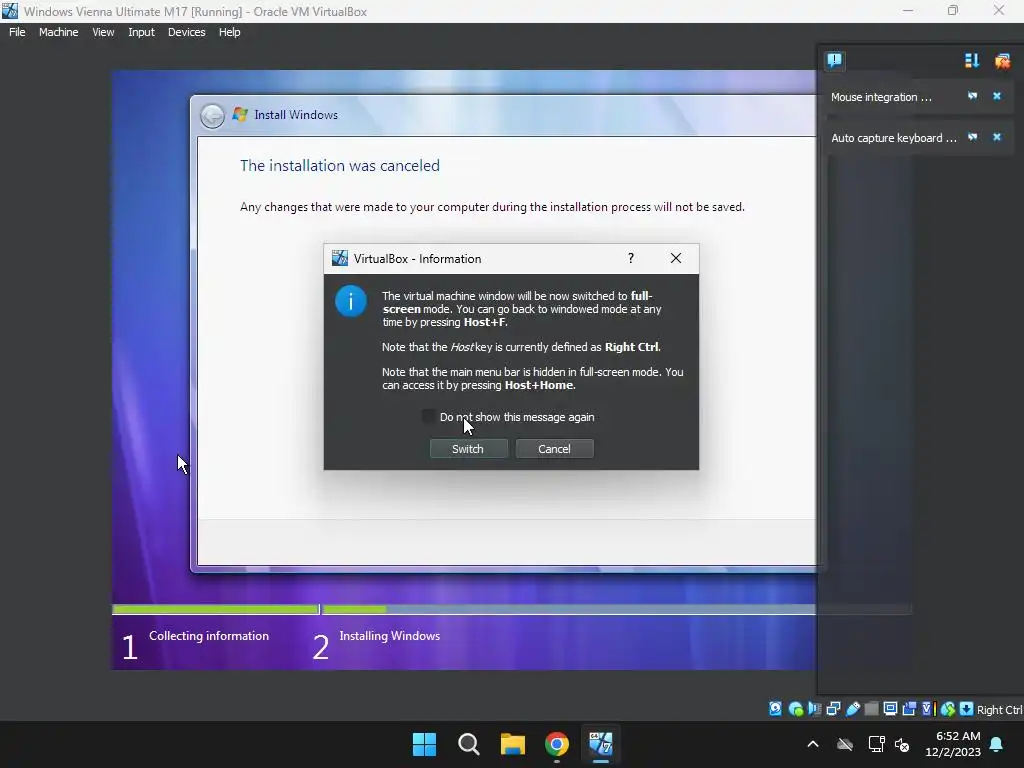Viewport: 1024px width, 768px height.
Task: Click the mouse integration status icon
Action: pyautogui.click(x=948, y=709)
